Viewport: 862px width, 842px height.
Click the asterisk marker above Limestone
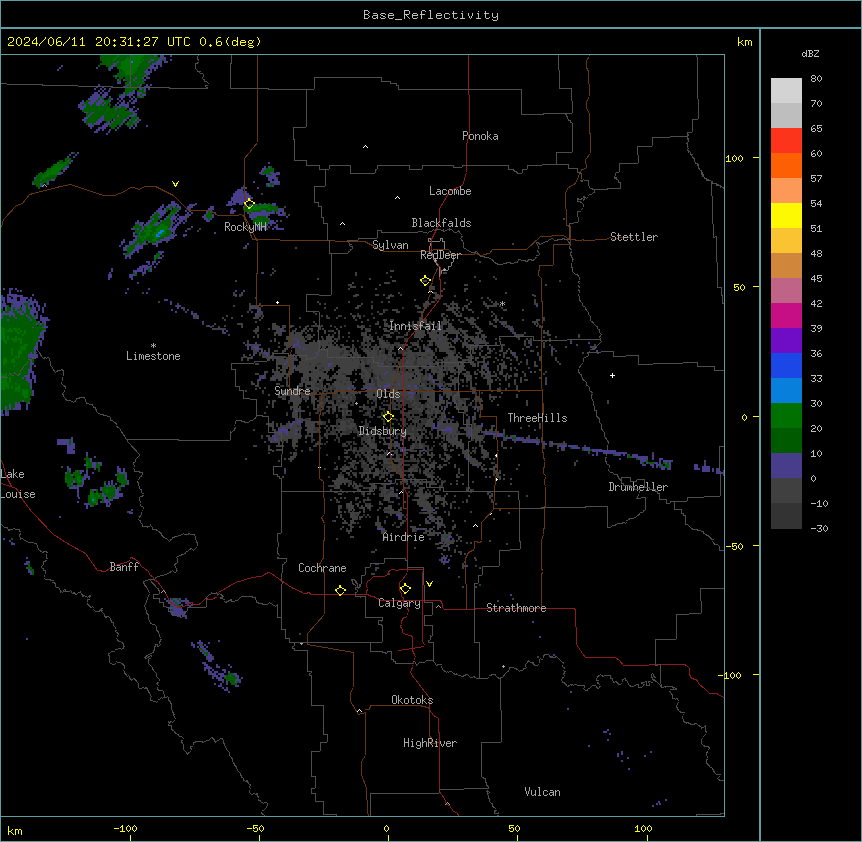153,345
